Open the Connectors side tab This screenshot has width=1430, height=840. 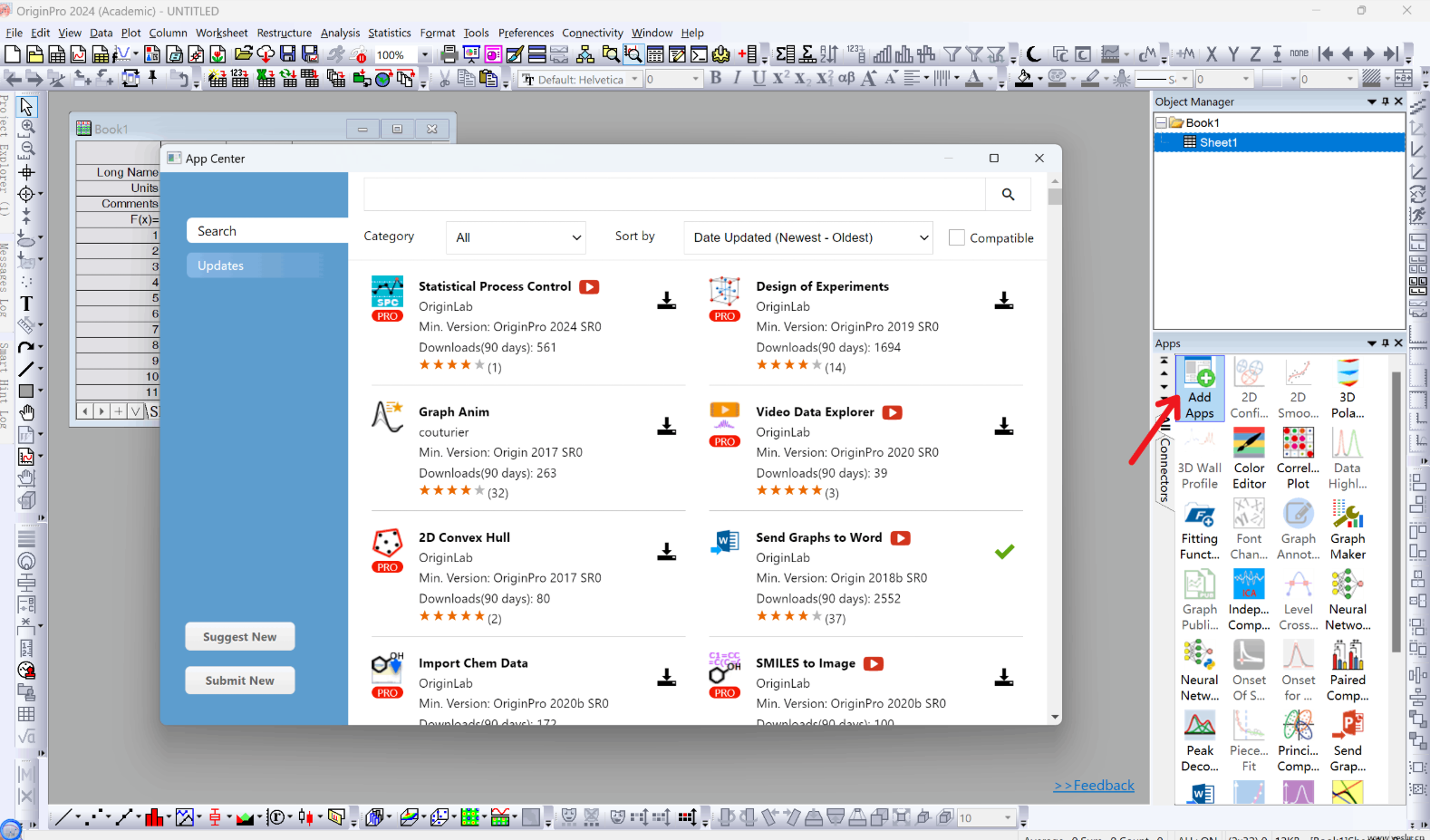pos(1164,469)
